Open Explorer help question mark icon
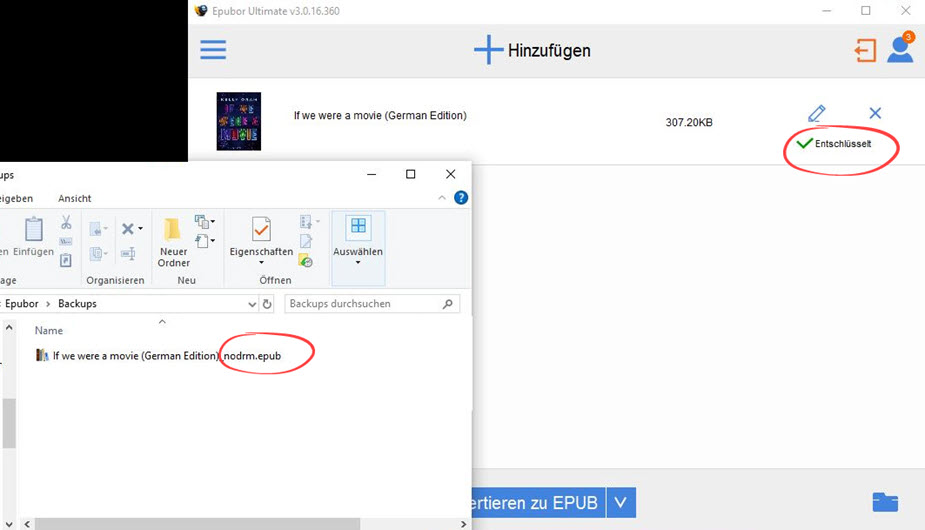Screen dimensions: 925x530 coord(461,198)
